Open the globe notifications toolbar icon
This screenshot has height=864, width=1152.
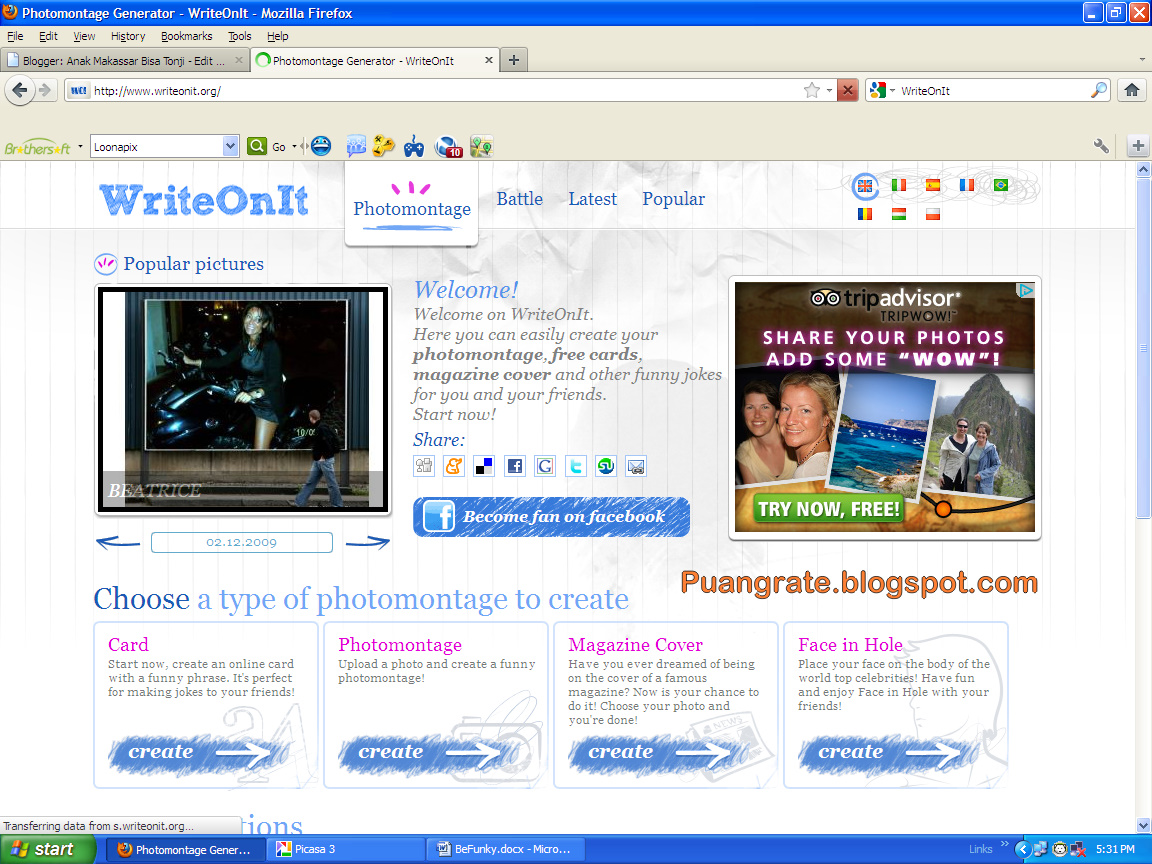(x=448, y=147)
